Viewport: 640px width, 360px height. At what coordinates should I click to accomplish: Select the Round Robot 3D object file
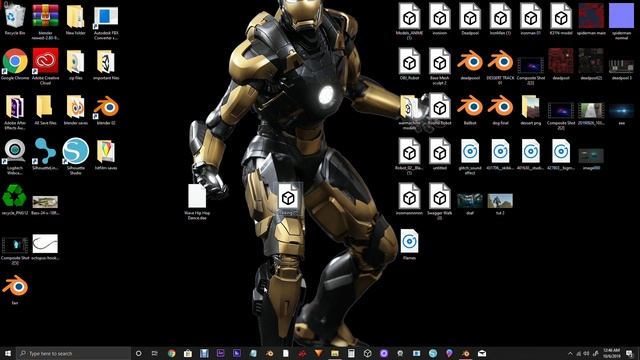click(440, 107)
